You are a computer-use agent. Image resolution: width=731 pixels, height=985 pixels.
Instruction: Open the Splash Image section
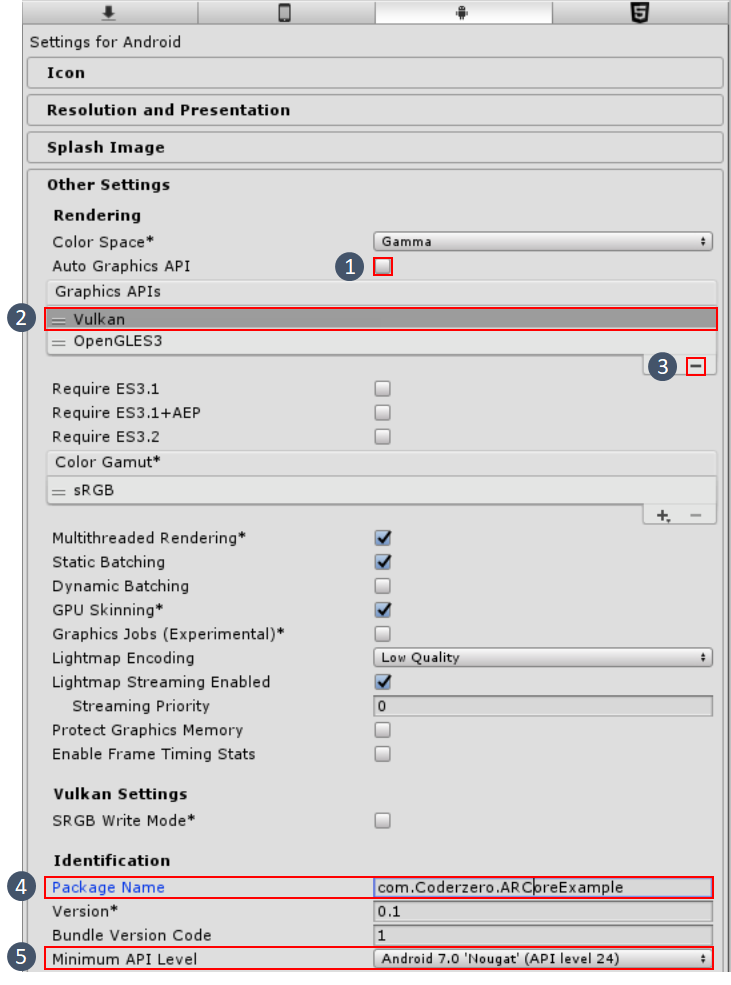99,147
